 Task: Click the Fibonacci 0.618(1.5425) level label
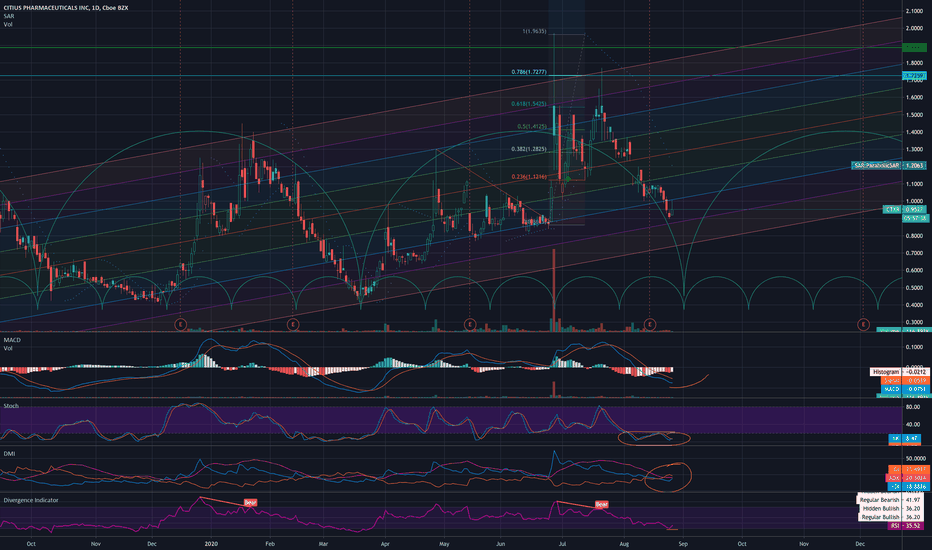[528, 103]
